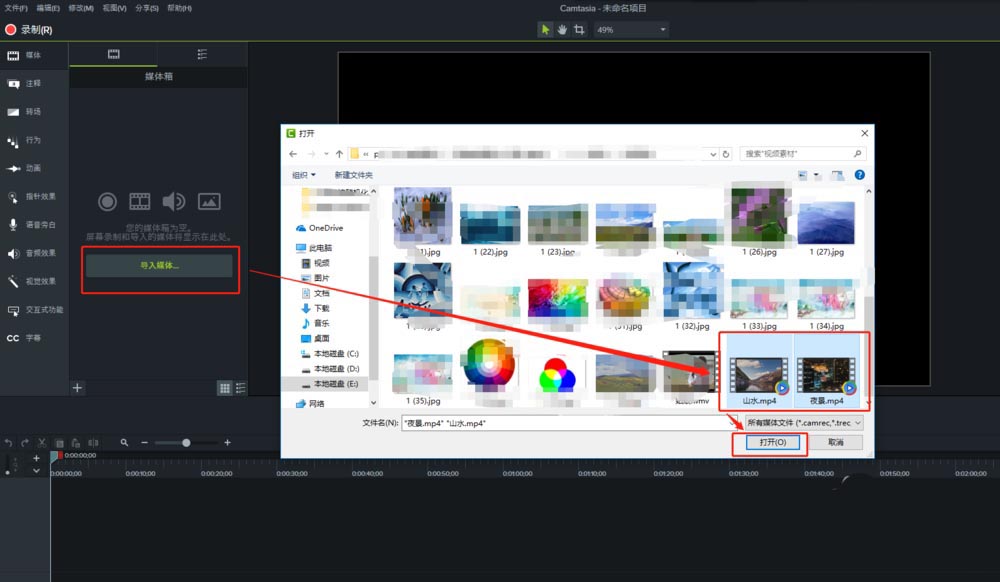Click the undo arrow on timeline toolbar
The image size is (1000, 582).
coord(8,442)
